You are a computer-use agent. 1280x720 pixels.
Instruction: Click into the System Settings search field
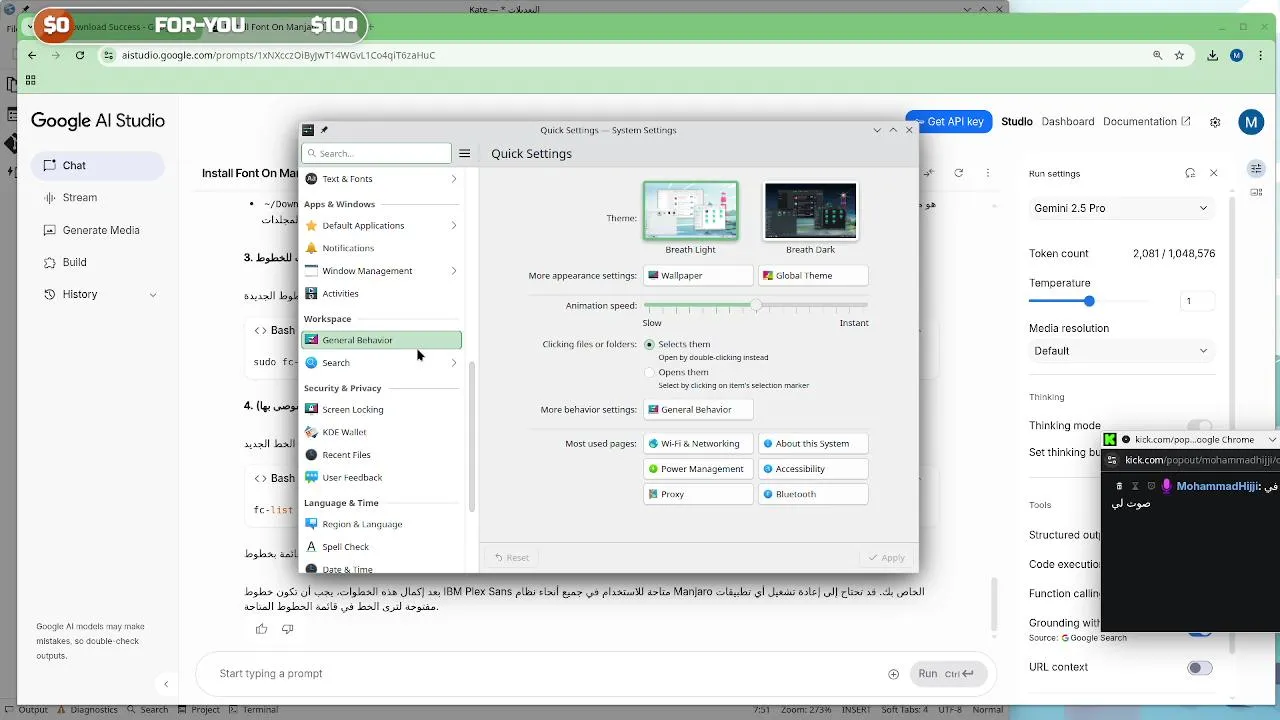(377, 153)
